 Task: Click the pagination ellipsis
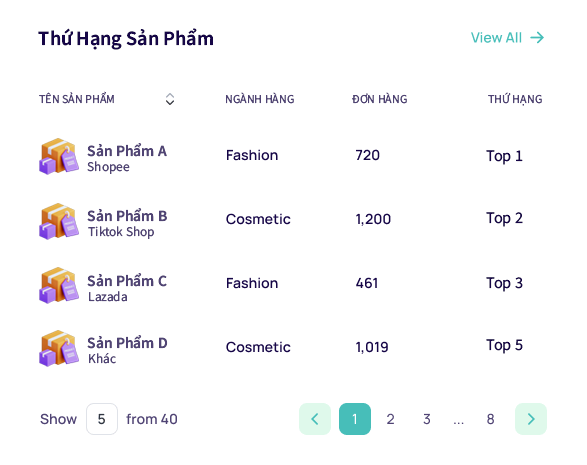[459, 421]
